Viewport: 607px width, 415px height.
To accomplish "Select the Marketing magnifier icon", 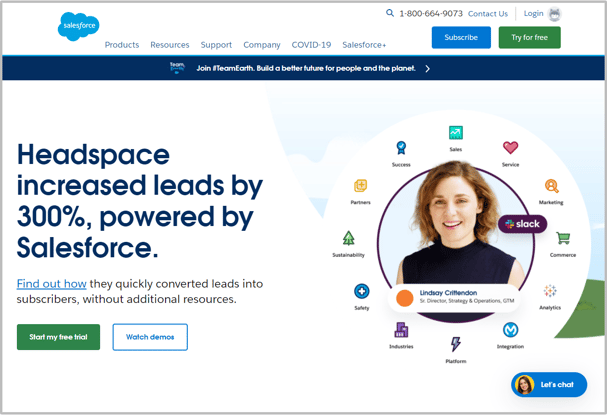I will [551, 186].
